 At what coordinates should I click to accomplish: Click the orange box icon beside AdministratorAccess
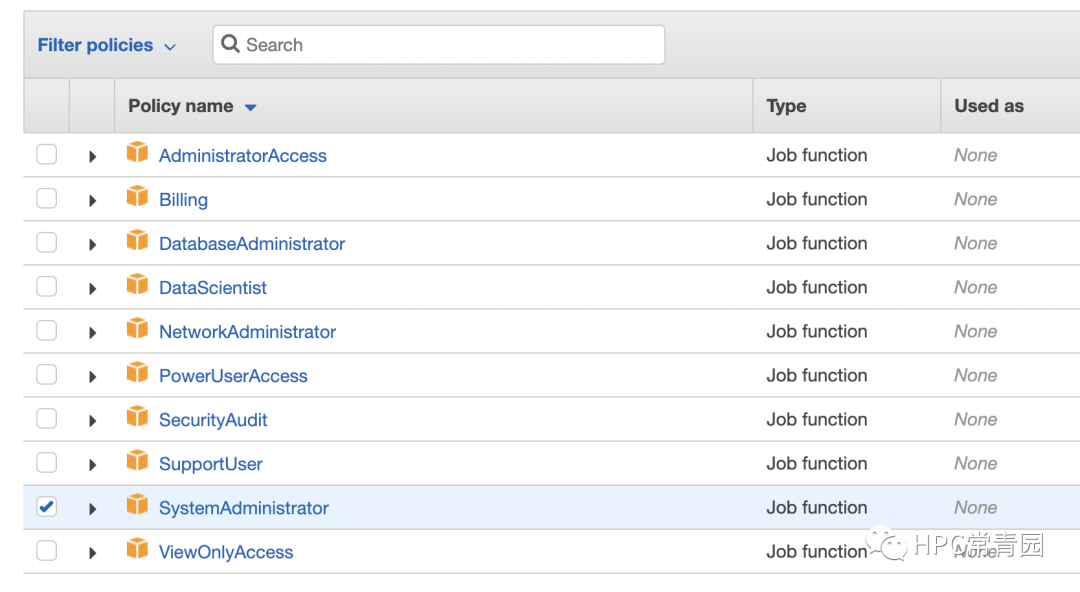pyautogui.click(x=137, y=152)
